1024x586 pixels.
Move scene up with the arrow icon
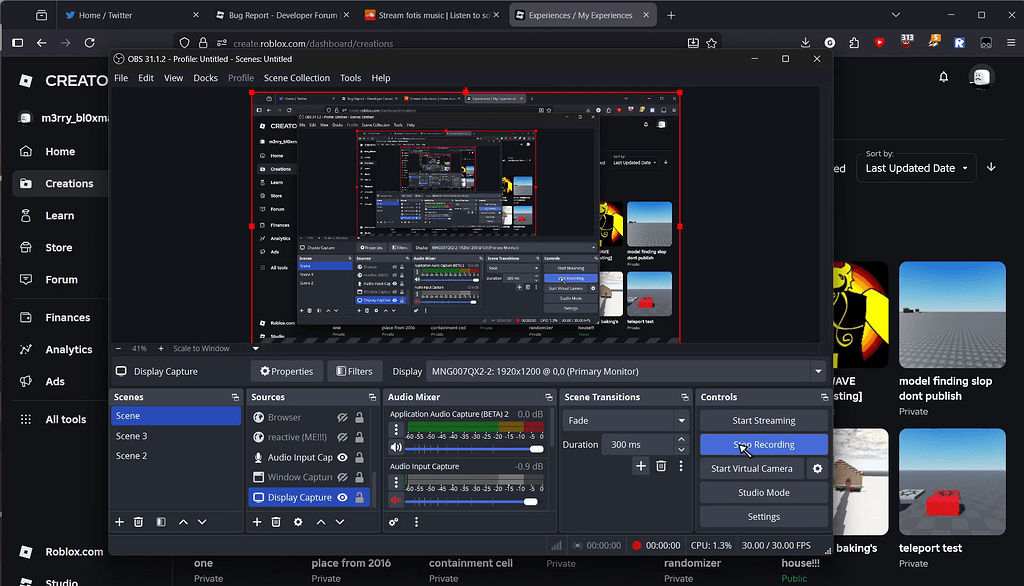[x=184, y=522]
